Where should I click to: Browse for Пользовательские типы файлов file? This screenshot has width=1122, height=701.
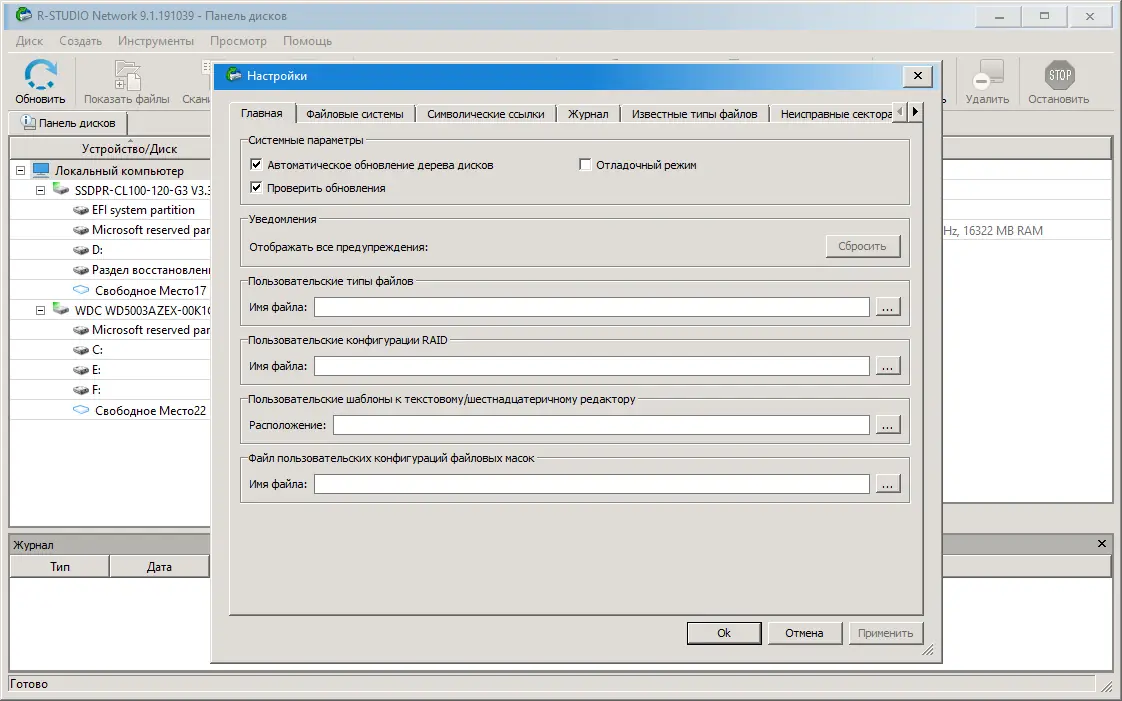coord(887,307)
